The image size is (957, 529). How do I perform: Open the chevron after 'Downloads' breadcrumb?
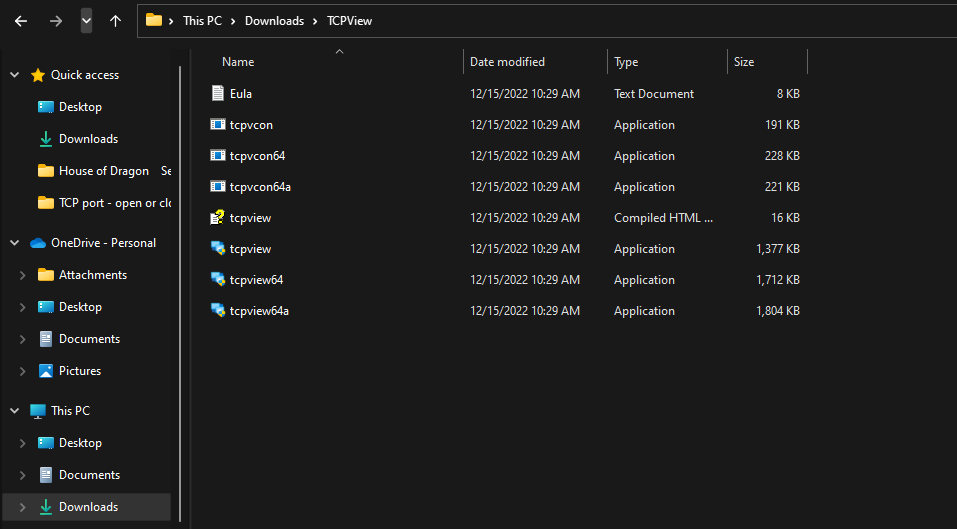point(315,21)
